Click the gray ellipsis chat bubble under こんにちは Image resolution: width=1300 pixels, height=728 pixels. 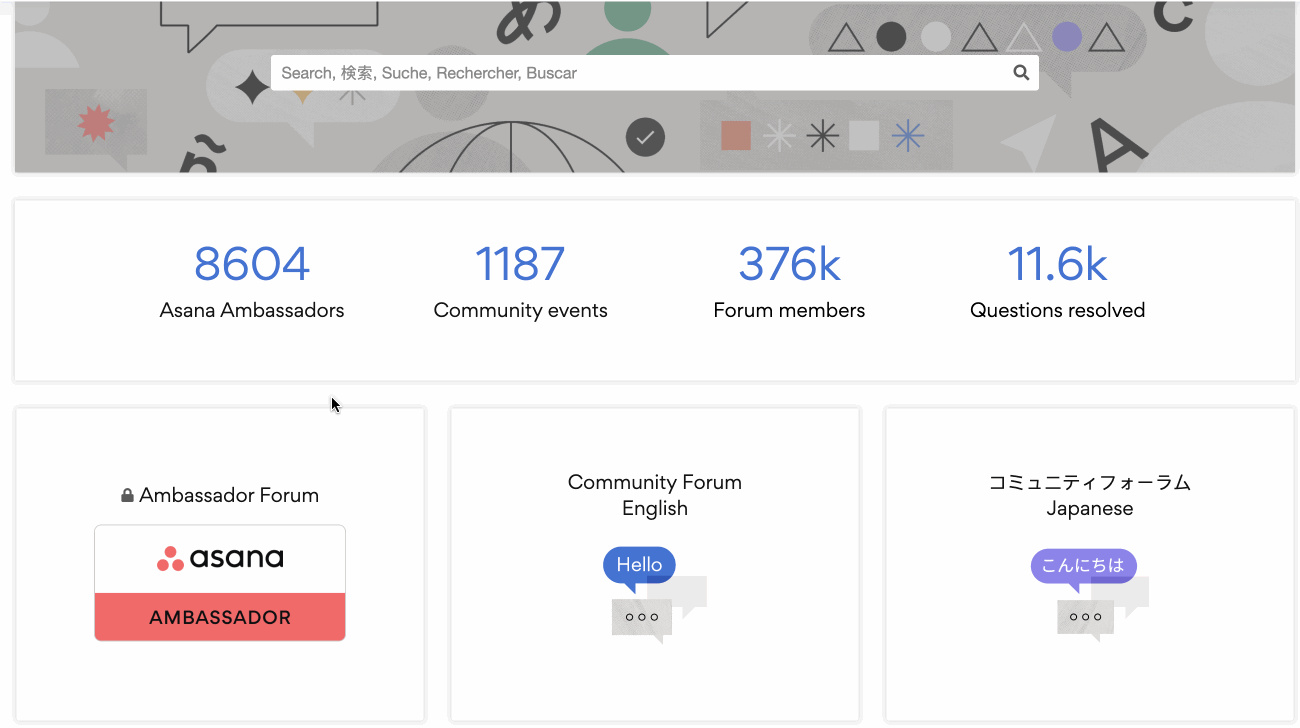[1086, 619]
